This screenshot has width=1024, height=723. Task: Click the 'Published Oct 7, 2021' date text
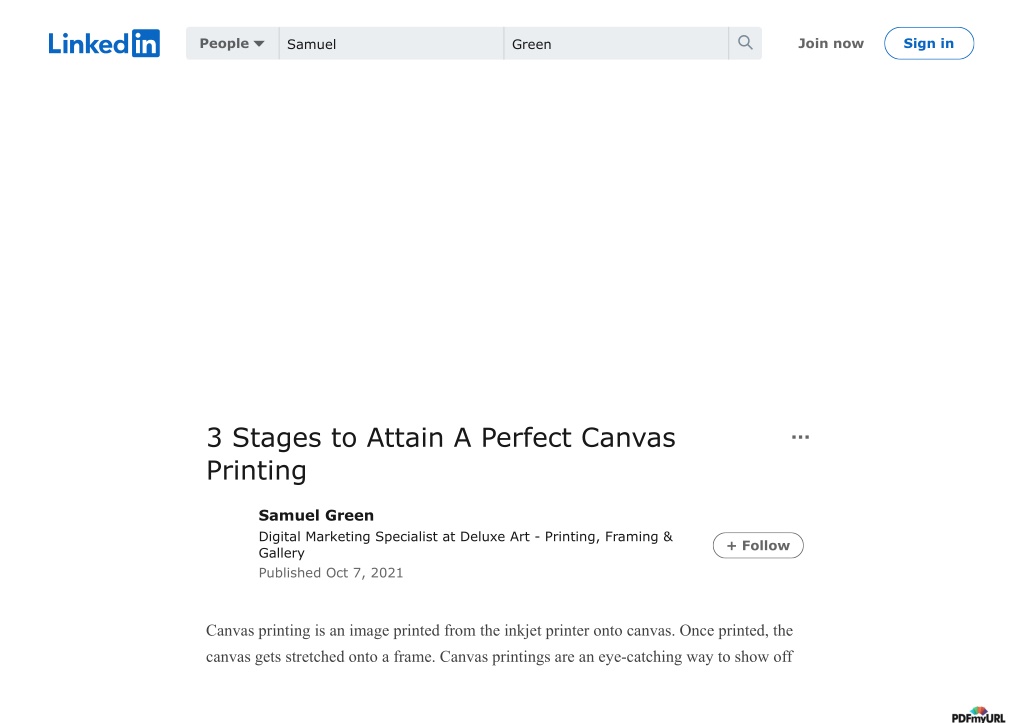pyautogui.click(x=330, y=573)
